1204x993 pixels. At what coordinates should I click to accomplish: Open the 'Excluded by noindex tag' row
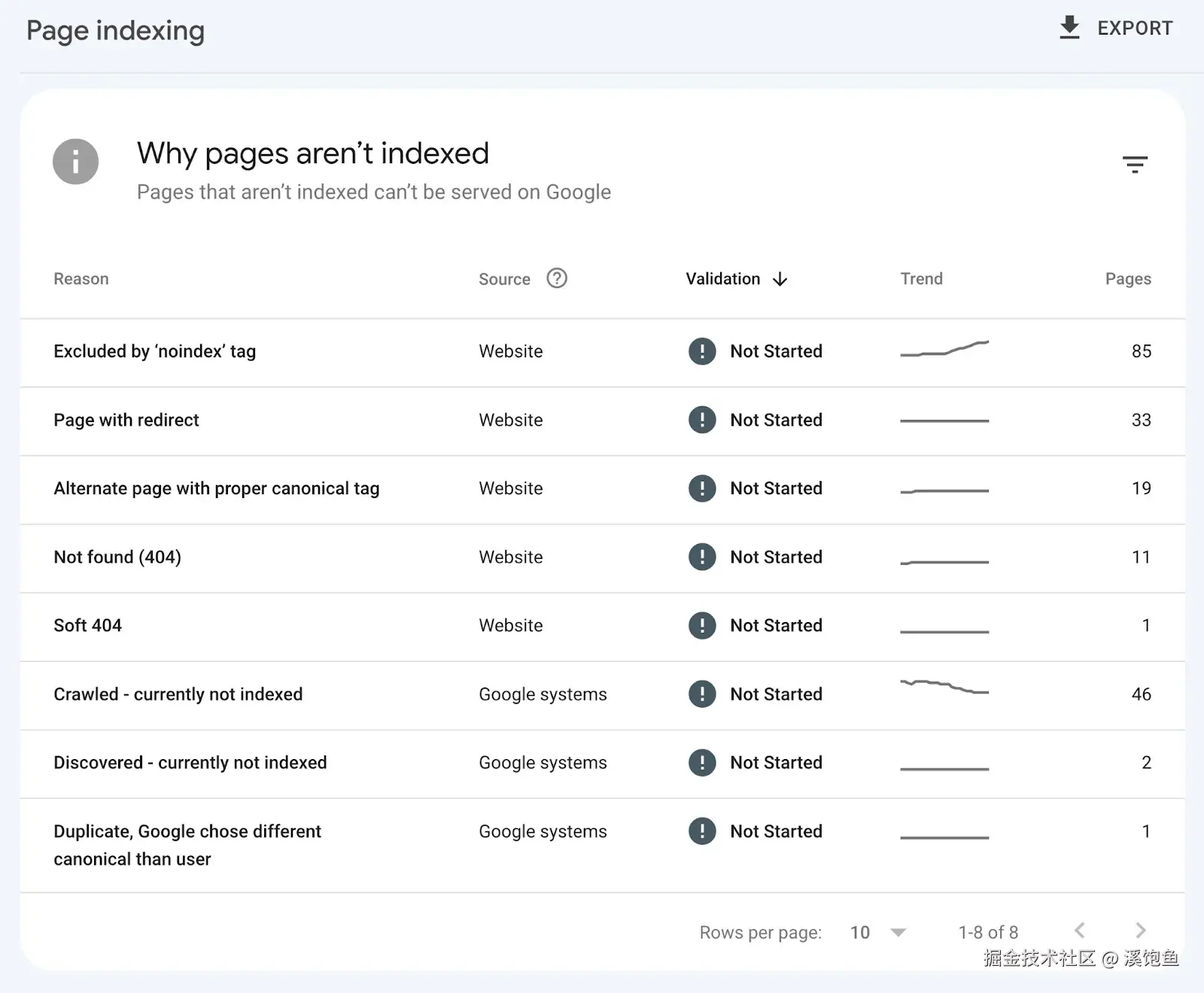tap(155, 351)
